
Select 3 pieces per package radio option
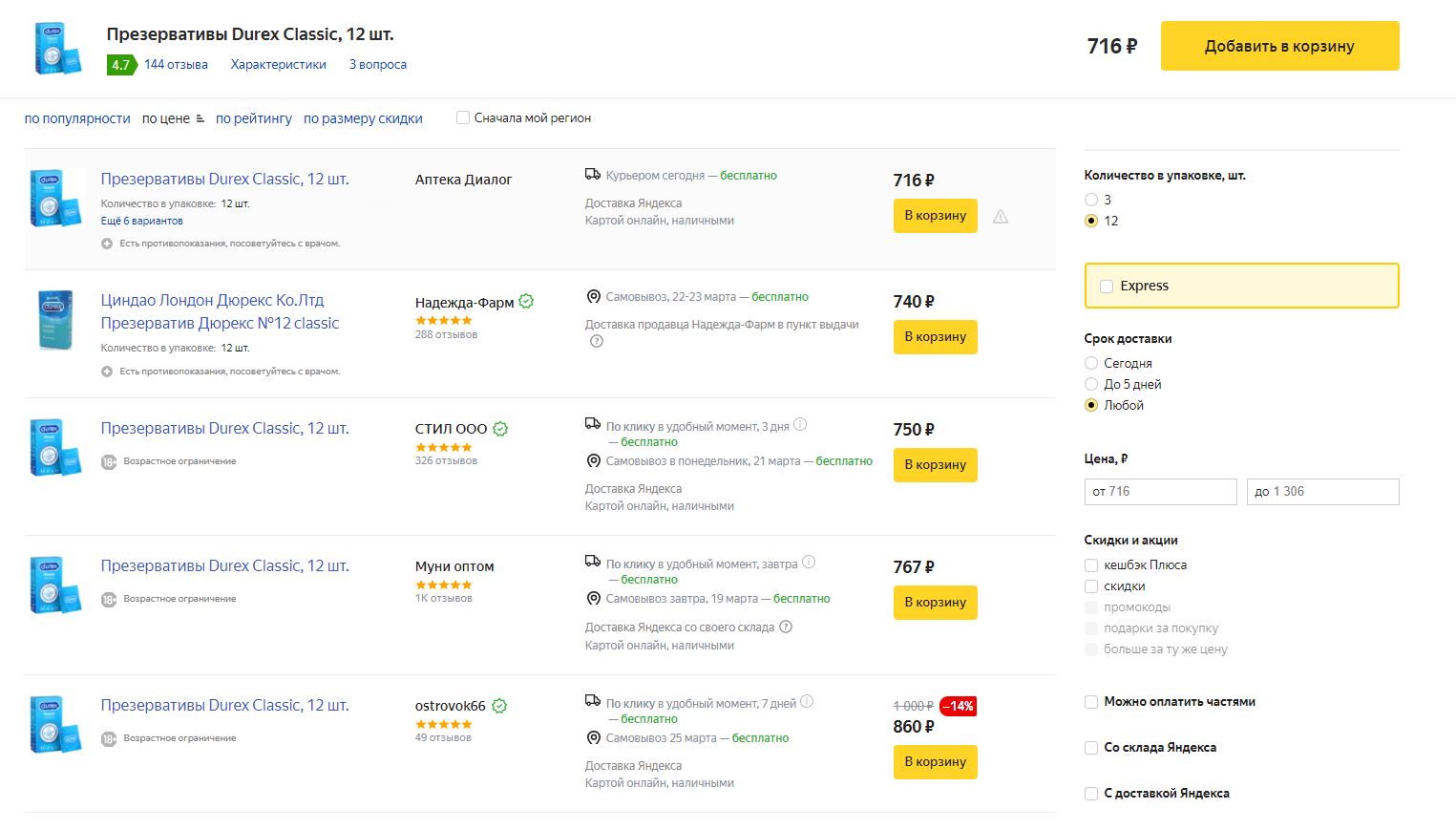(1091, 200)
